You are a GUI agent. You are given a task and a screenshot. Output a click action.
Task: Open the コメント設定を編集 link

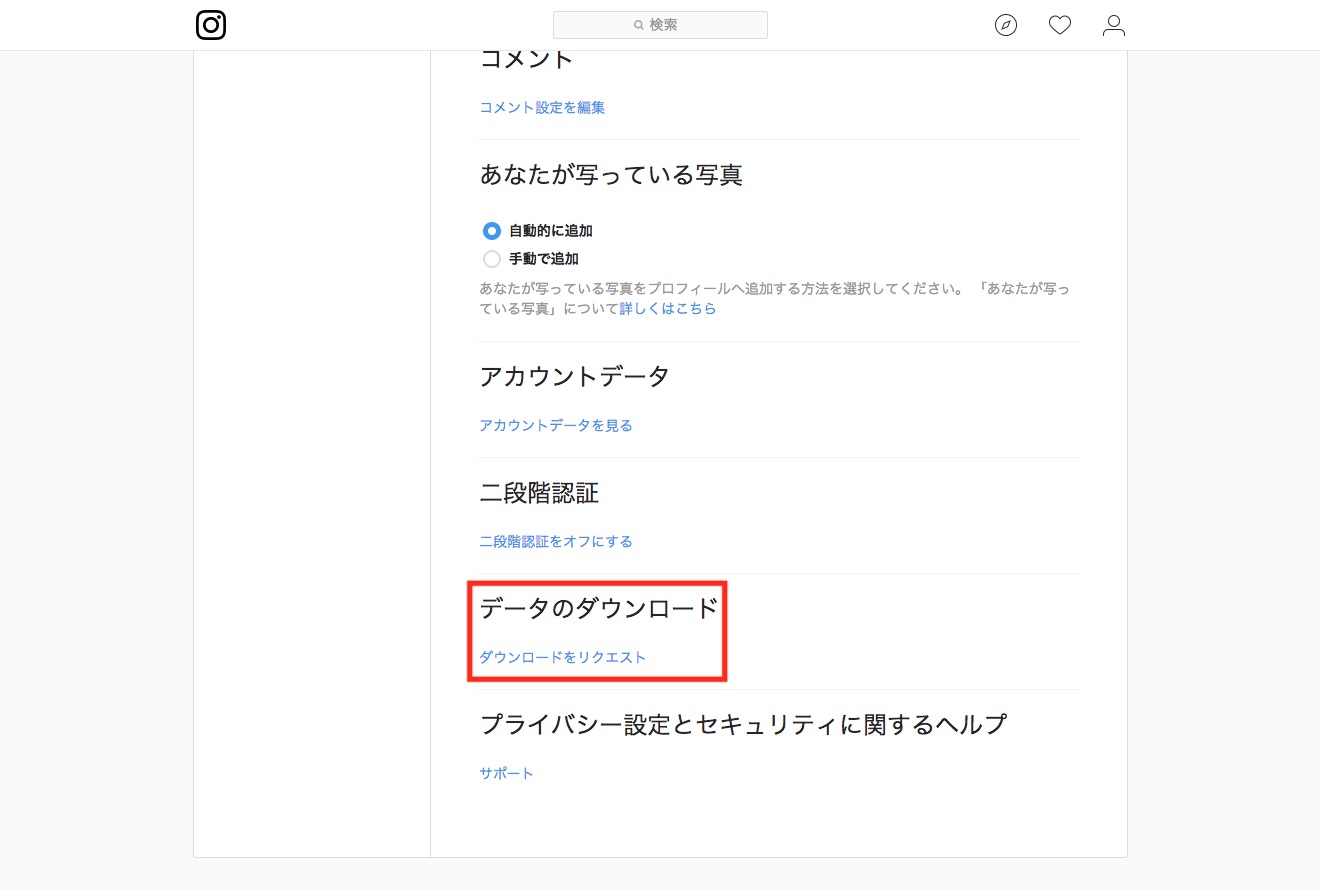[542, 107]
